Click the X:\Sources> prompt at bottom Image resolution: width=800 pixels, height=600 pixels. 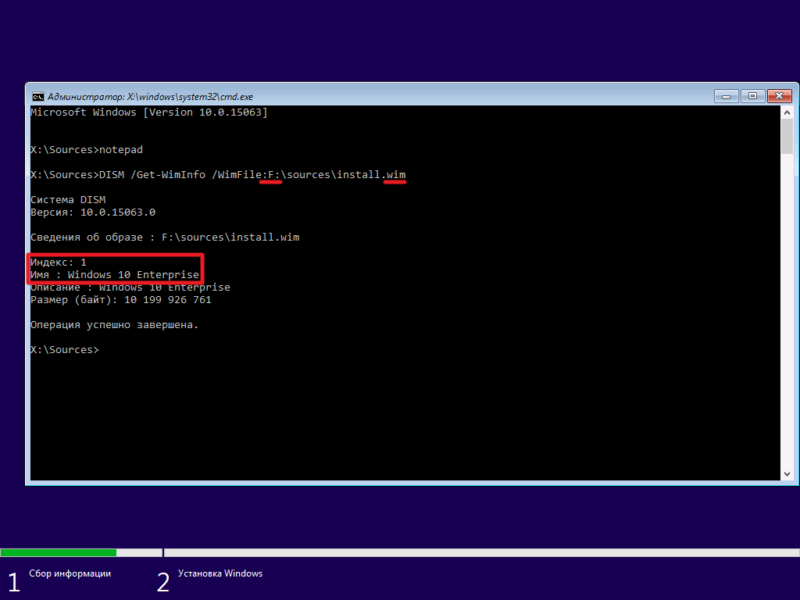tap(64, 350)
